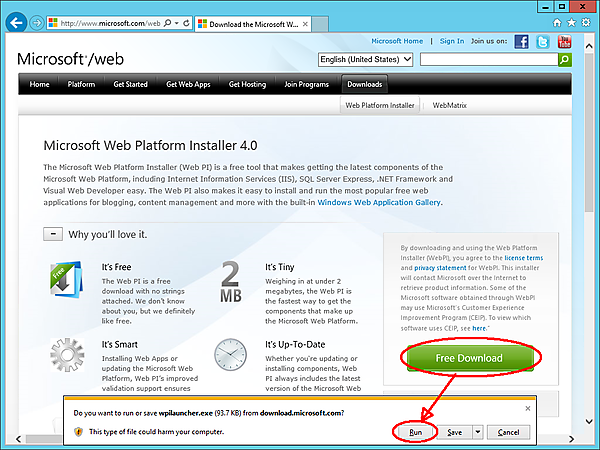This screenshot has height=450, width=600.
Task: Click the green Free Download button
Action: (470, 358)
